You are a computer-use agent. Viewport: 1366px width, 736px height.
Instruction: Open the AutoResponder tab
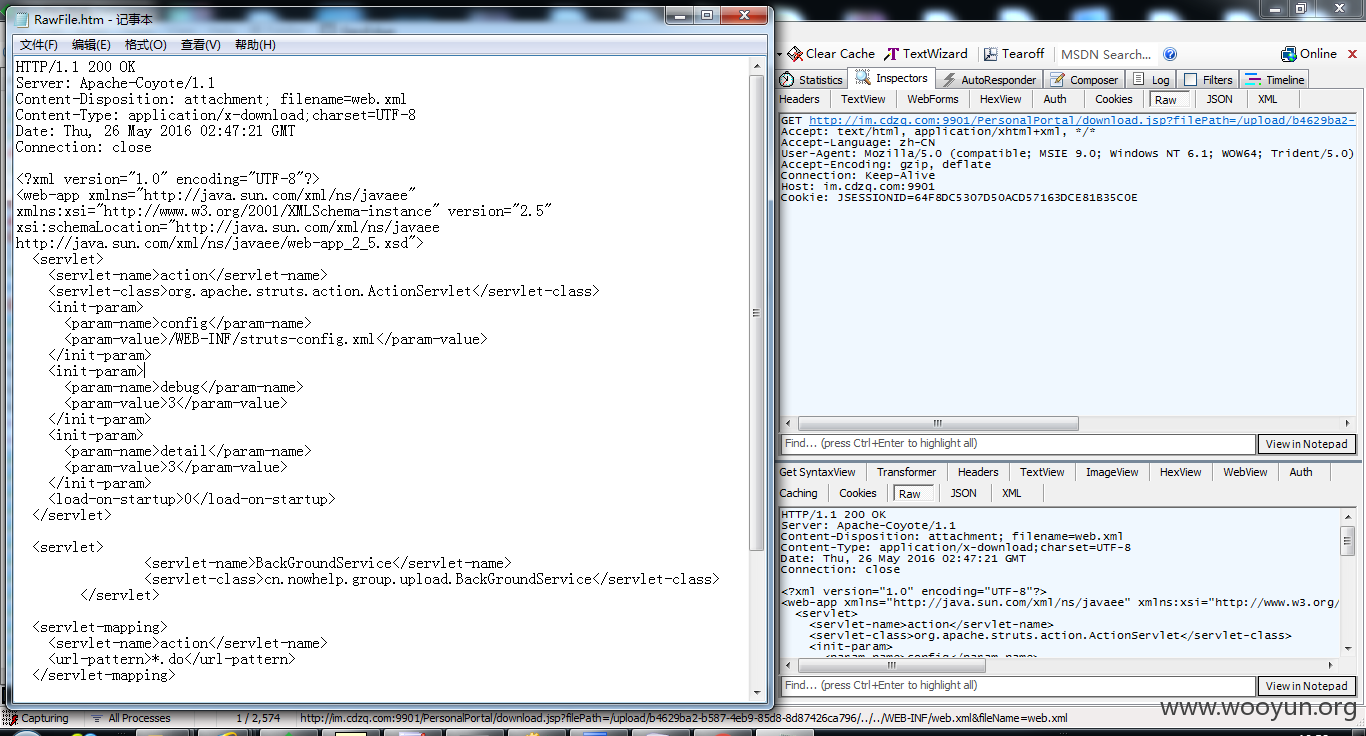(989, 79)
